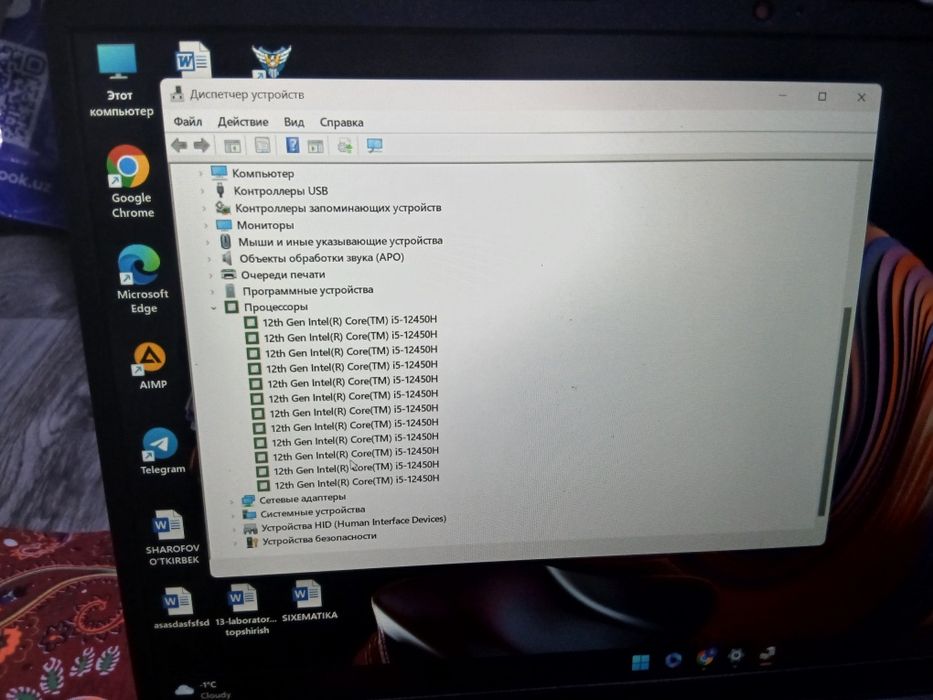Select Устройства безопасности label
The height and width of the screenshot is (700, 933).
[320, 538]
